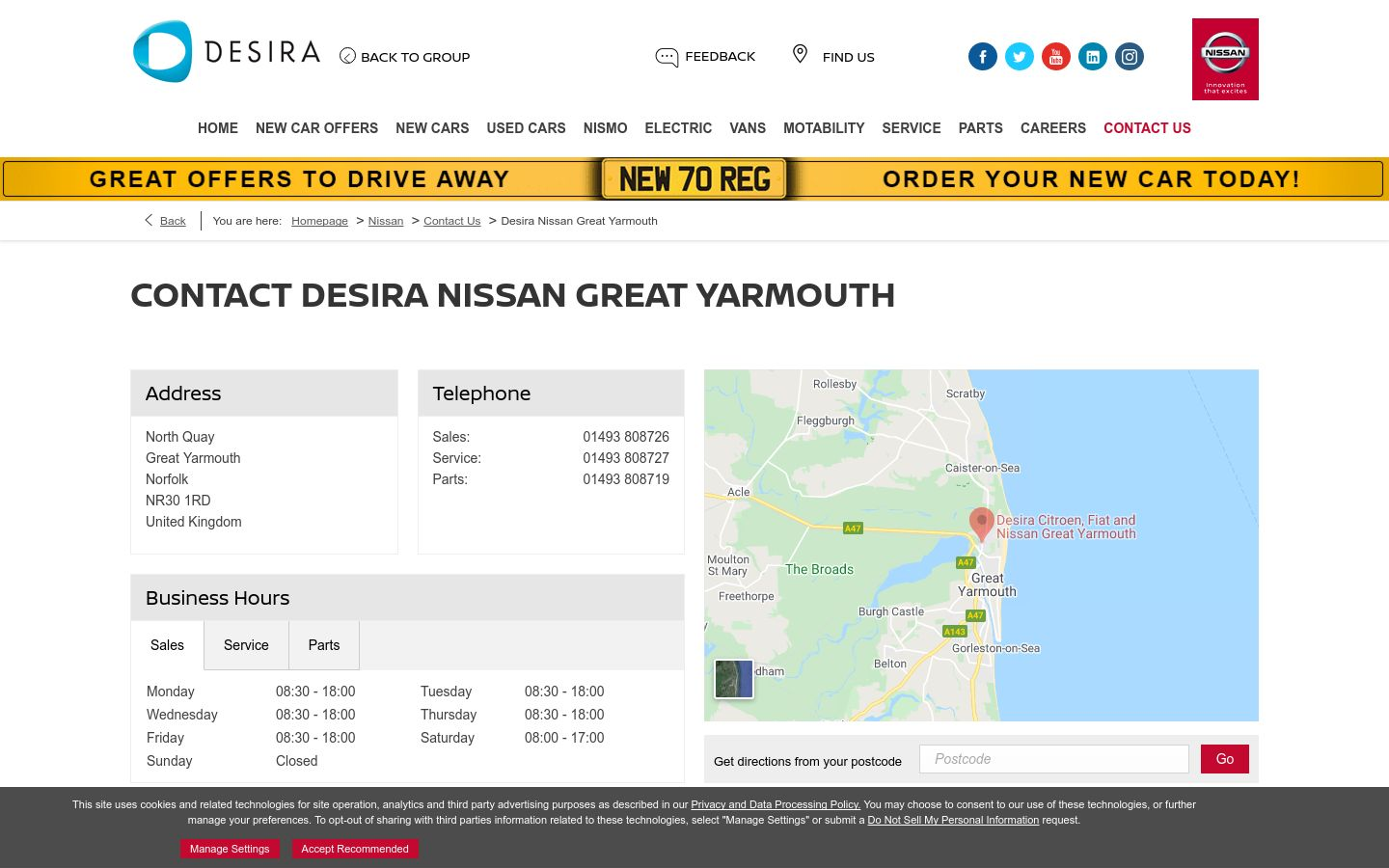
Task: Click the FIND US link text
Action: (x=849, y=57)
